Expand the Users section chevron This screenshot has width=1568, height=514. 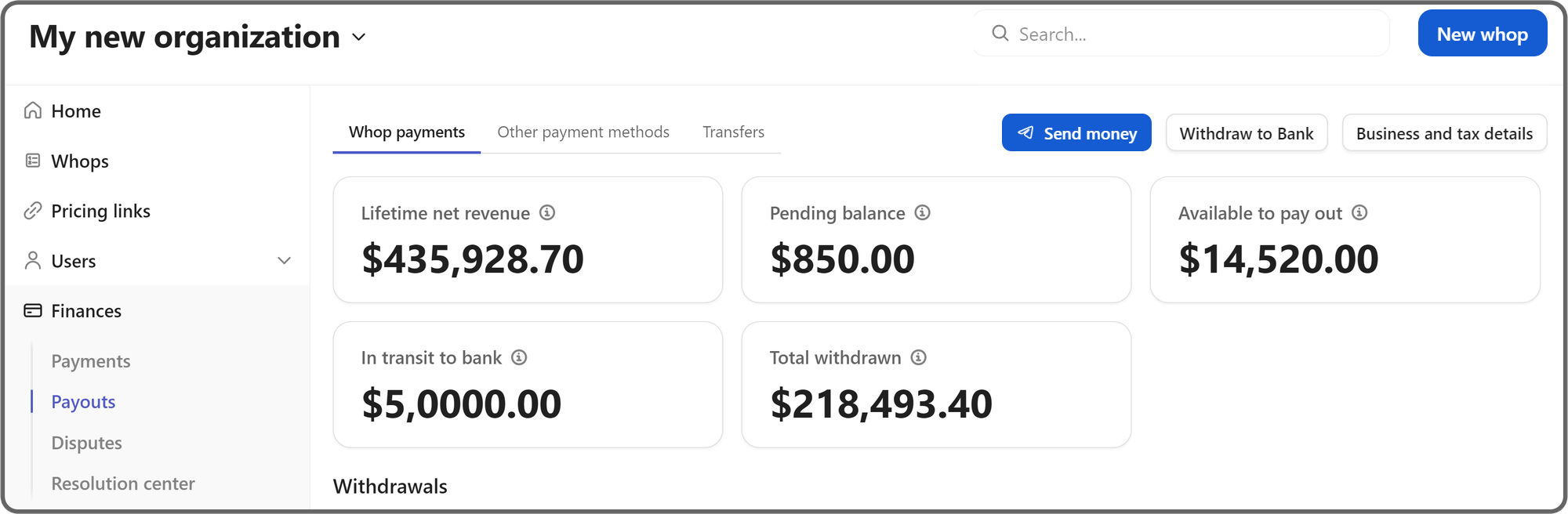click(x=285, y=261)
